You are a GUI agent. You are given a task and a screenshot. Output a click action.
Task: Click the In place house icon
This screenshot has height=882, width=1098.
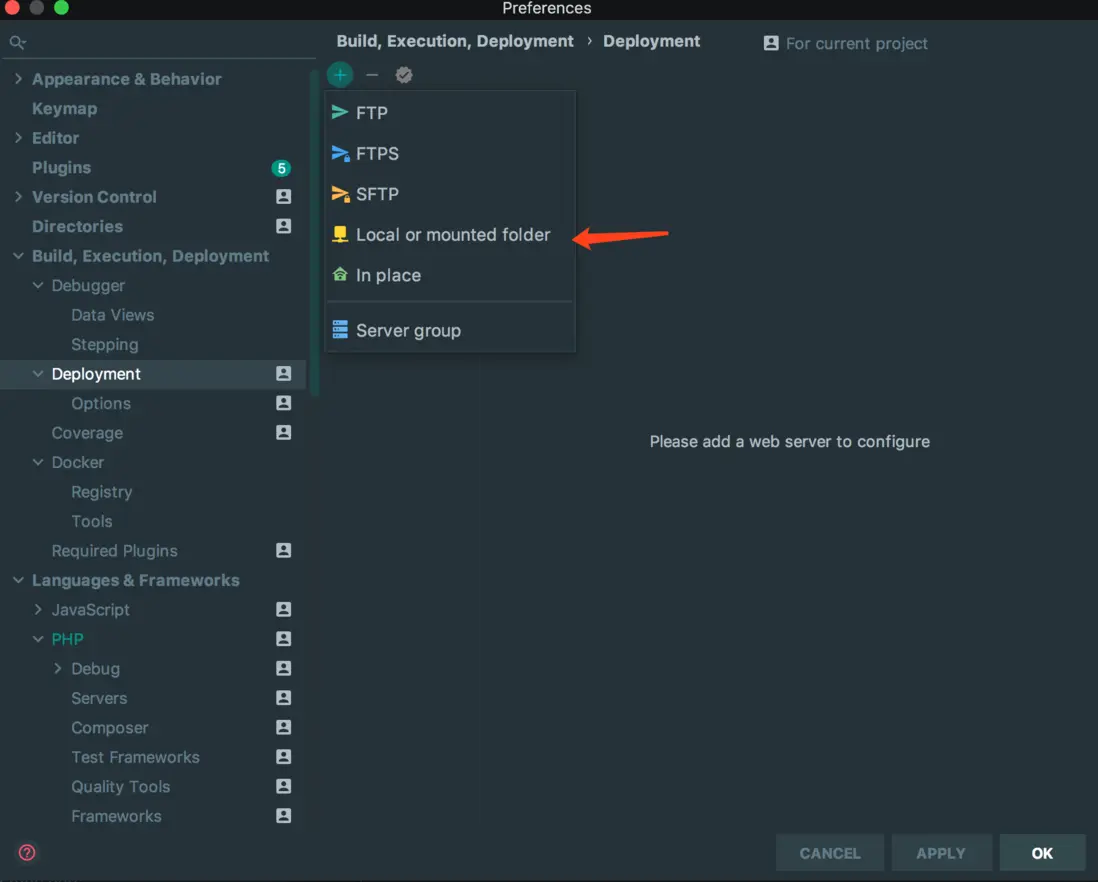(340, 275)
